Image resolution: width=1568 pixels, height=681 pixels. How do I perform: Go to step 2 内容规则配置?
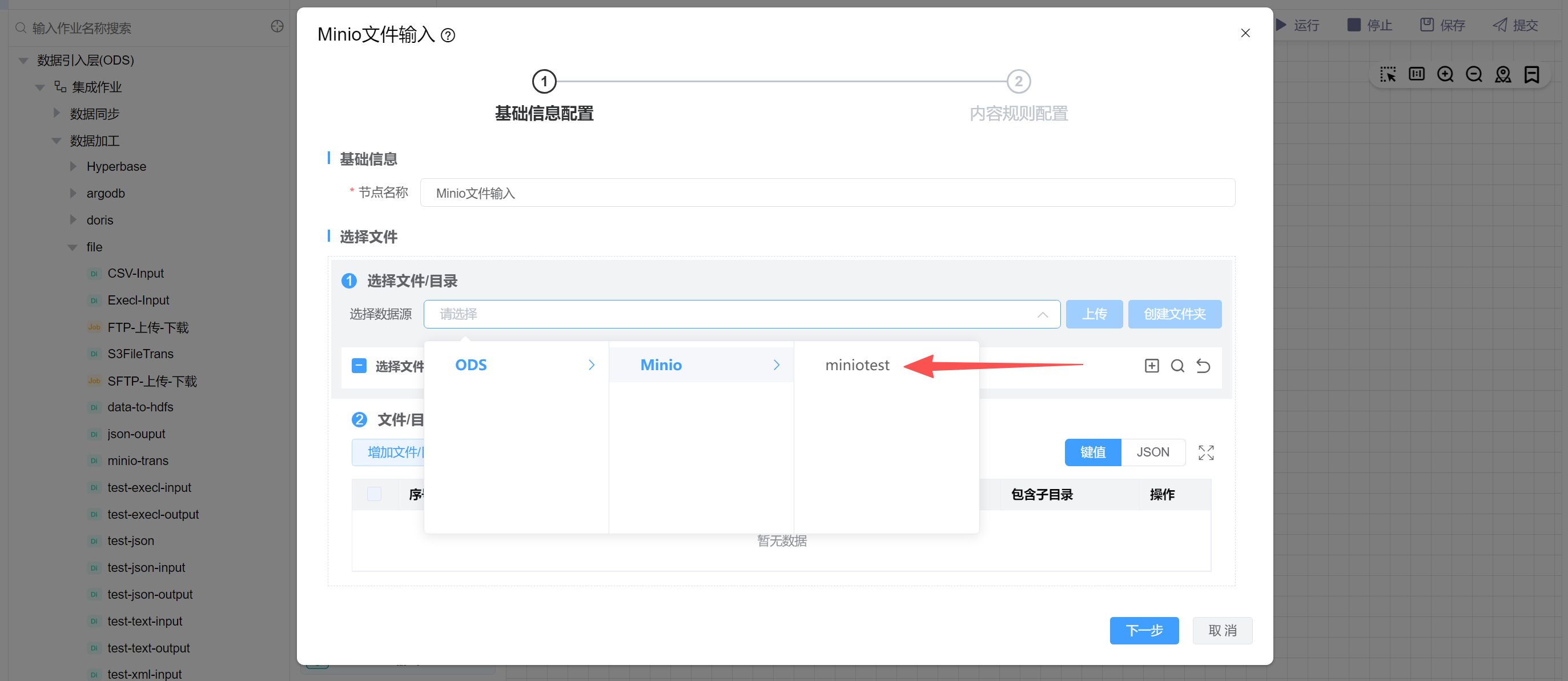(x=1018, y=82)
